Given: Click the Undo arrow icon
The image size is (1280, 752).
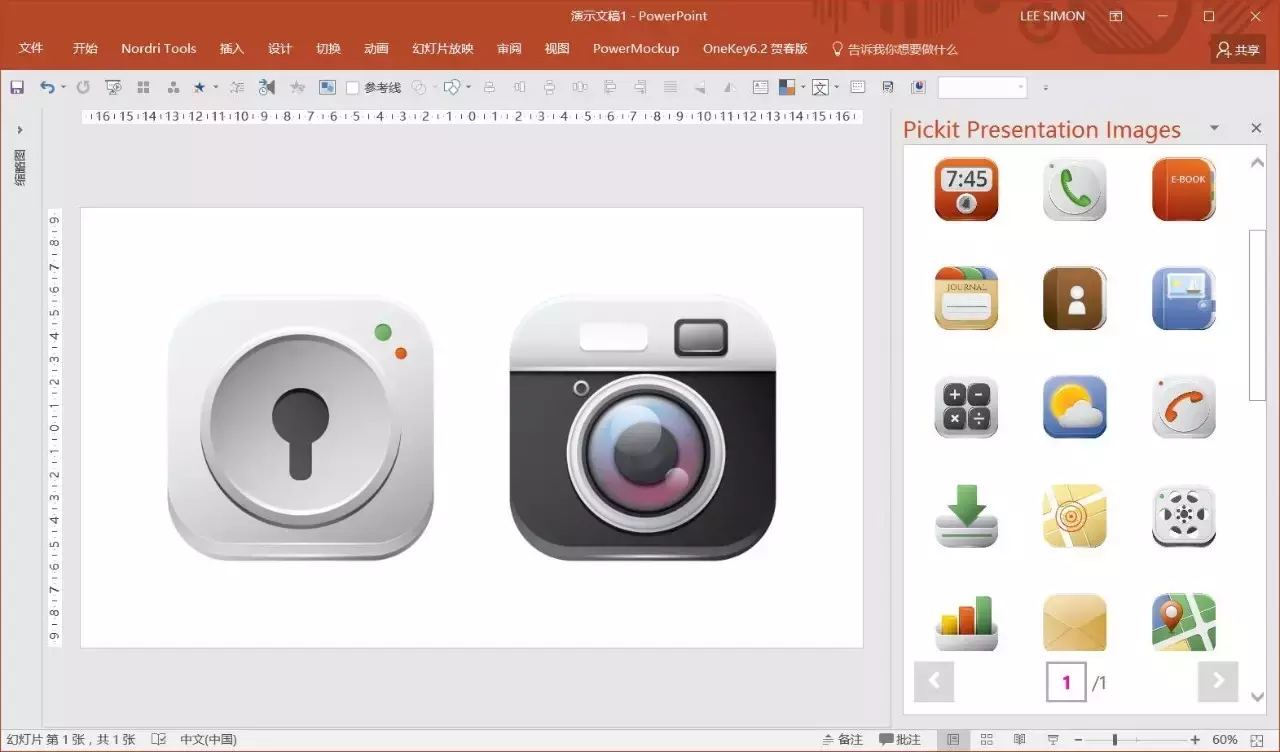Looking at the screenshot, I should coord(47,88).
